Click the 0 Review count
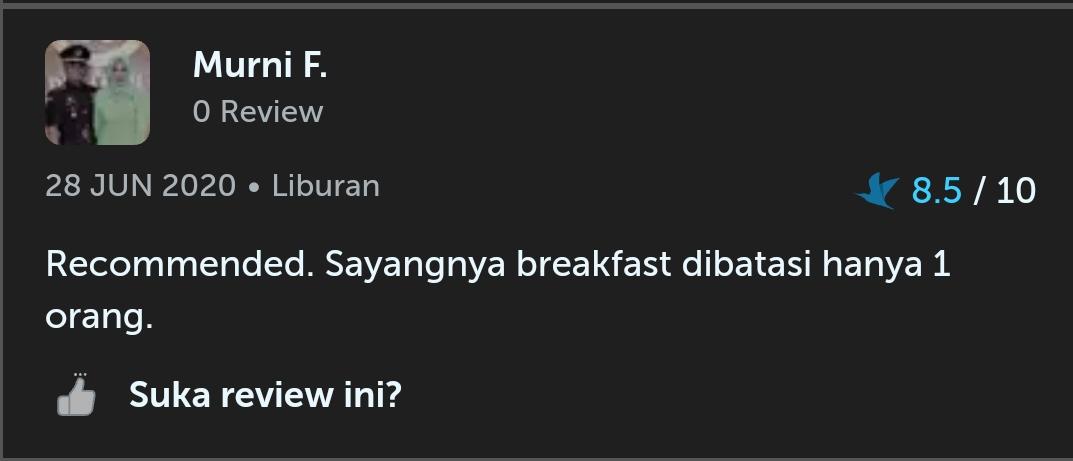Screen dimensions: 1073x461 [258, 111]
